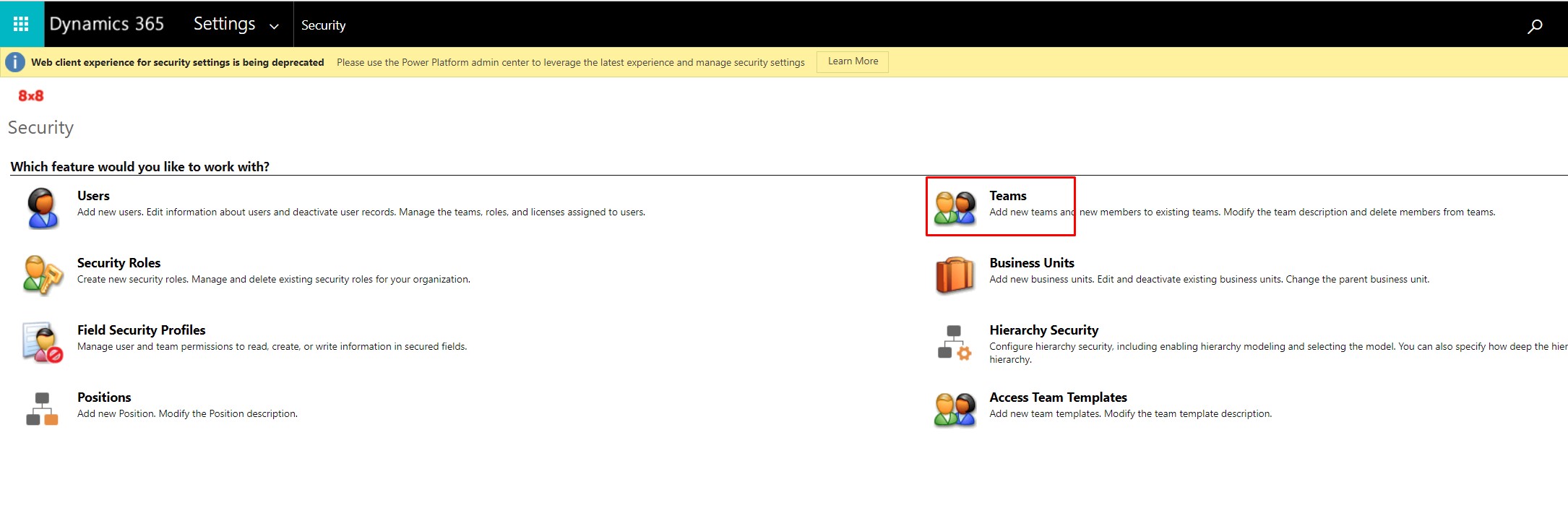Viewport: 1568px width, 516px height.
Task: Click 'Add new teams and' description text
Action: click(x=1242, y=212)
